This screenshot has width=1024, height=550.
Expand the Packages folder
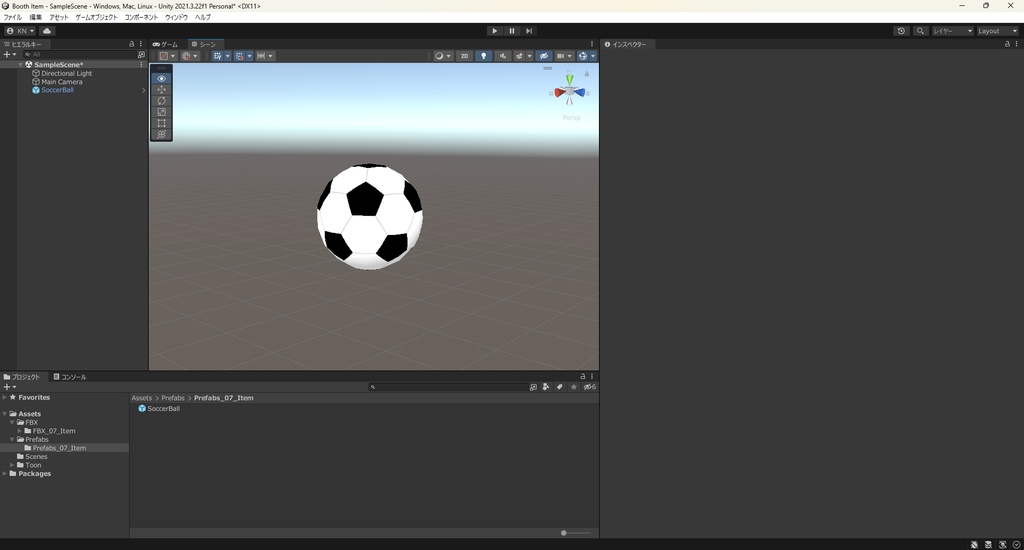click(5, 474)
